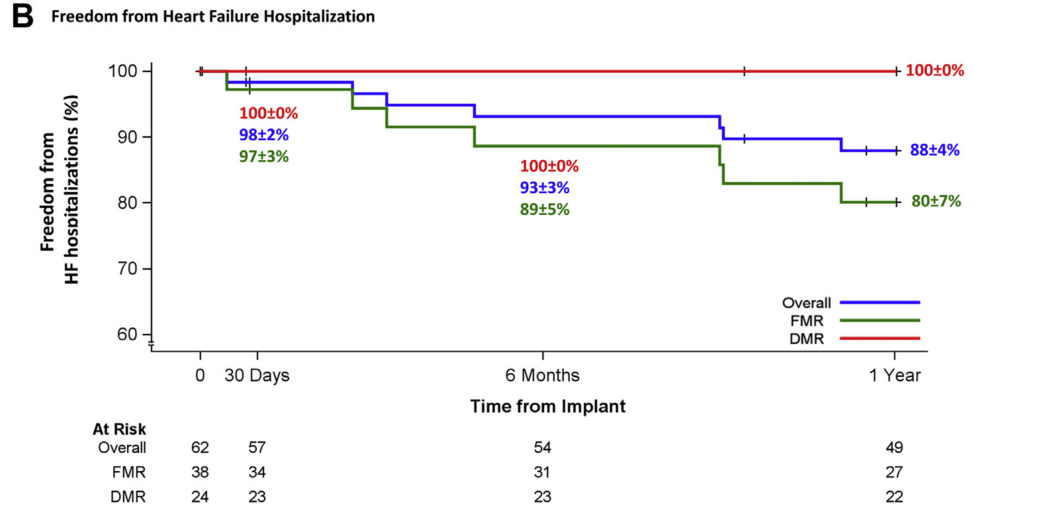Click the 93±3% blue six-month value
1048x525 pixels.
544,188
